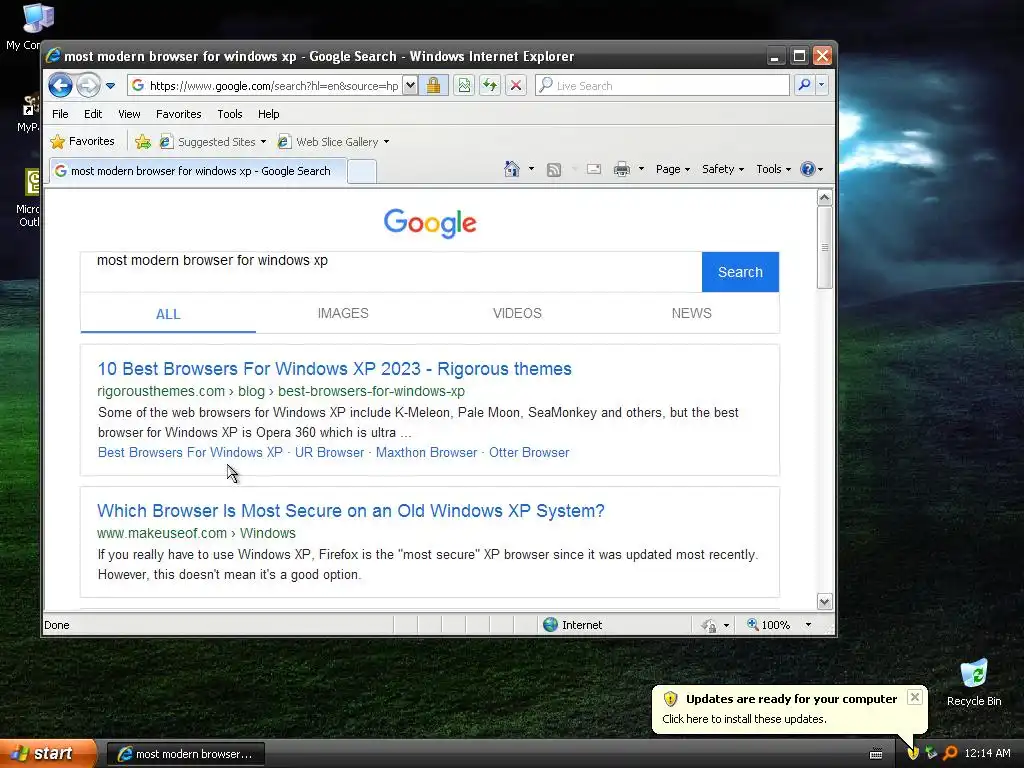Switch to the IMAGES tab
The width and height of the screenshot is (1024, 768).
pos(343,313)
